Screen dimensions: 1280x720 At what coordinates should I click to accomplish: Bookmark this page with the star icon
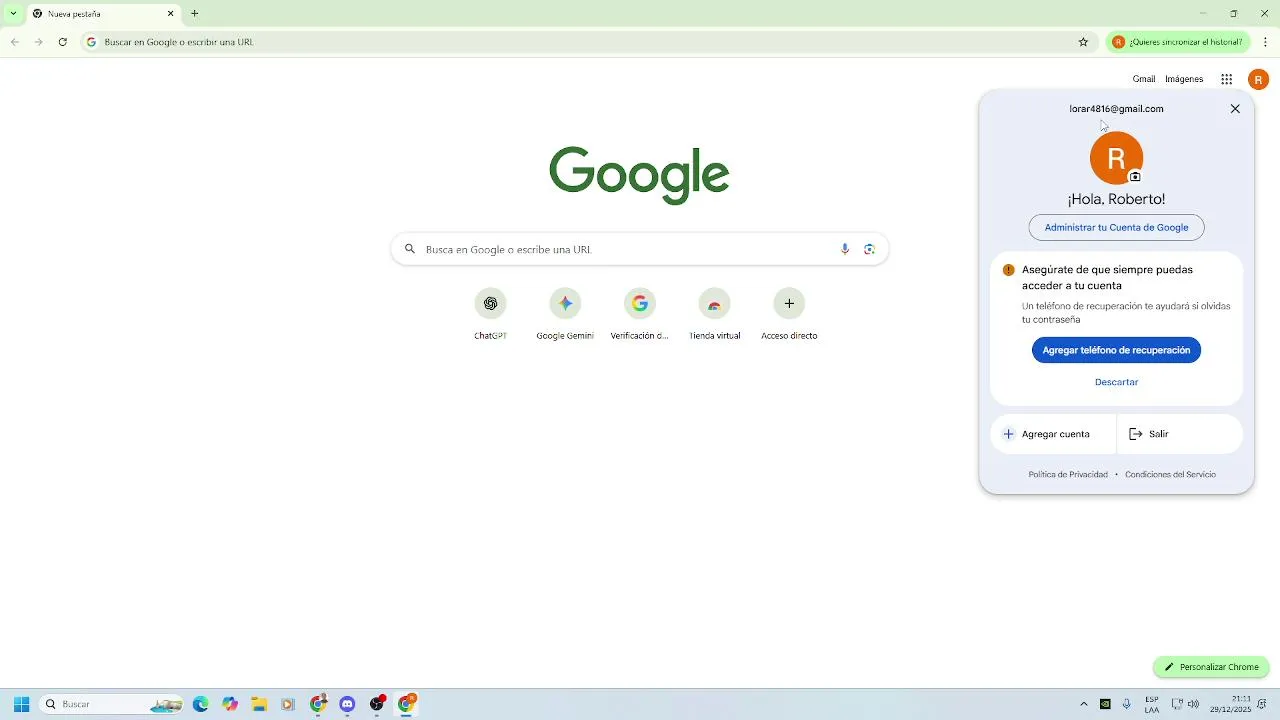point(1083,42)
